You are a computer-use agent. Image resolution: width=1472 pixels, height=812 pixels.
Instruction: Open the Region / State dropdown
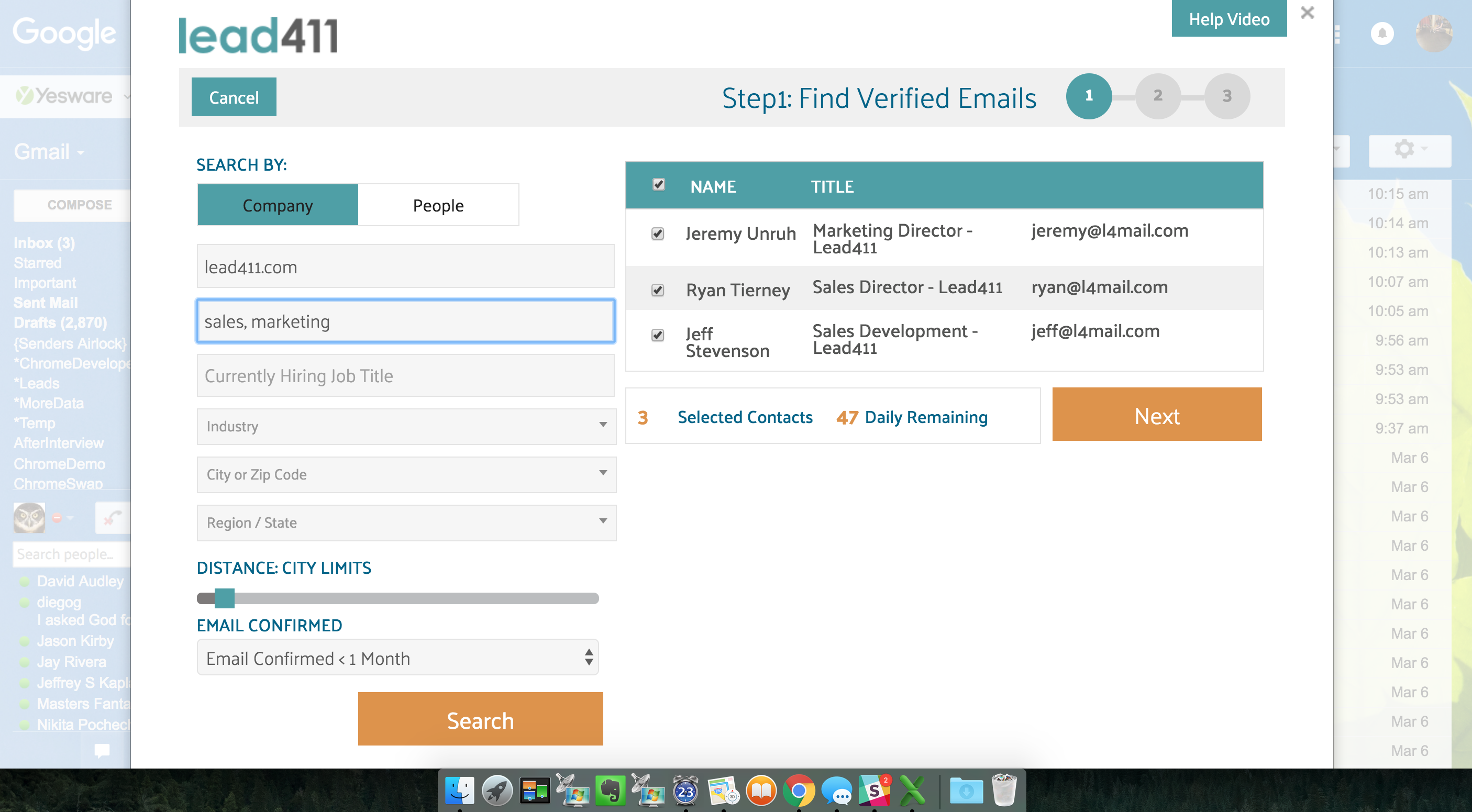(x=406, y=522)
